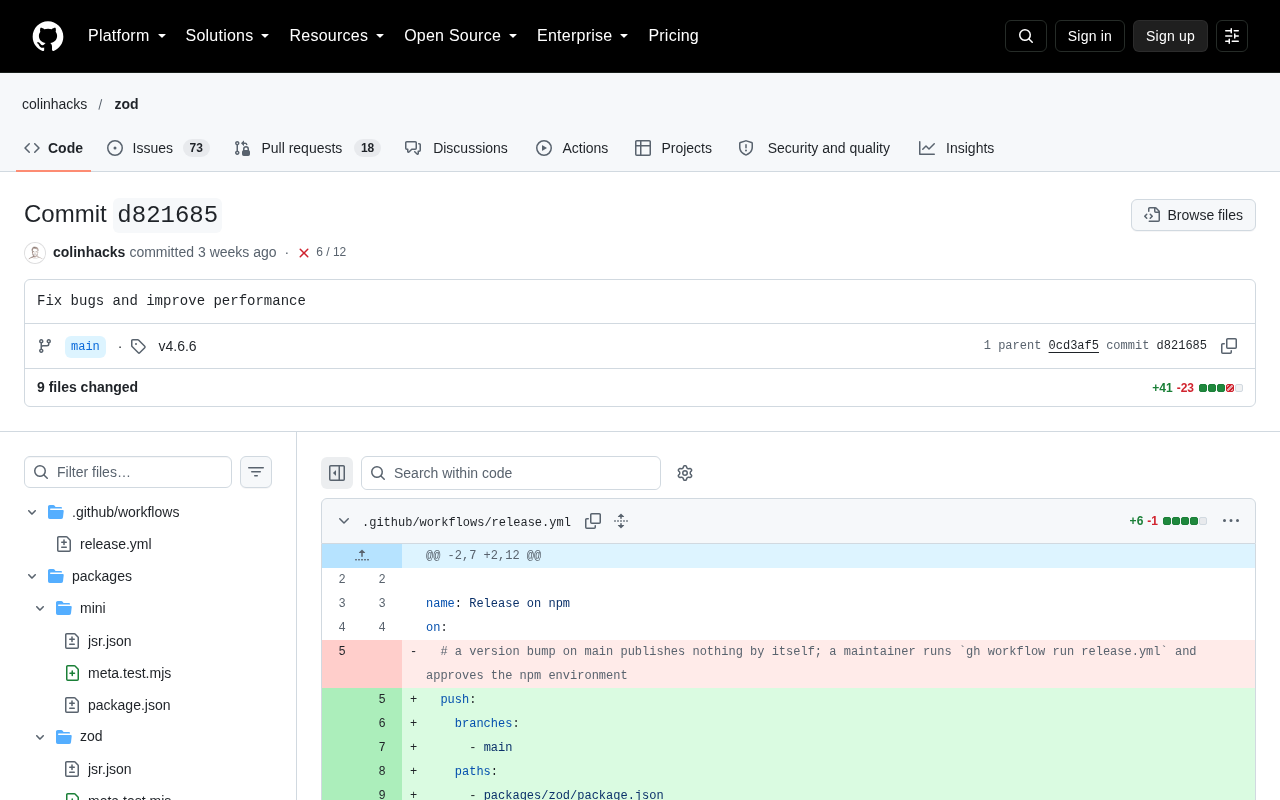Switch to Discussions tab

(x=456, y=148)
